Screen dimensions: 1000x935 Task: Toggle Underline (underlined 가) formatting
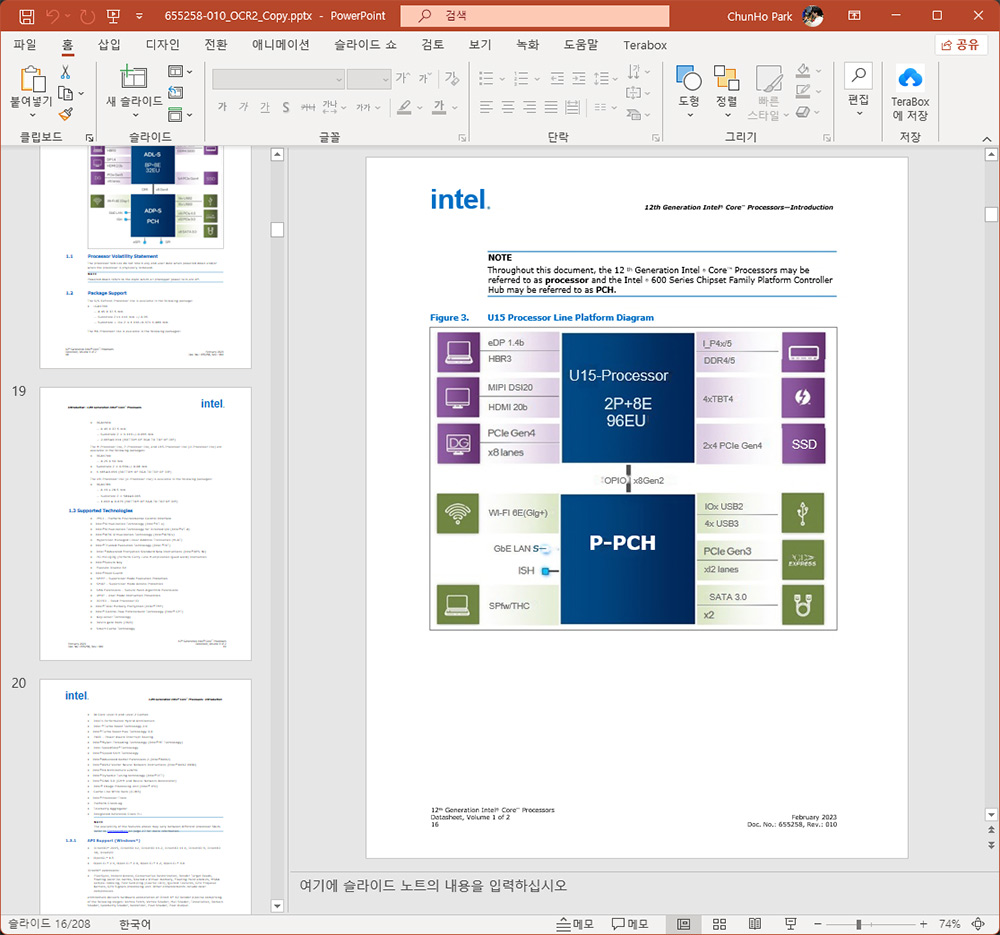click(265, 107)
